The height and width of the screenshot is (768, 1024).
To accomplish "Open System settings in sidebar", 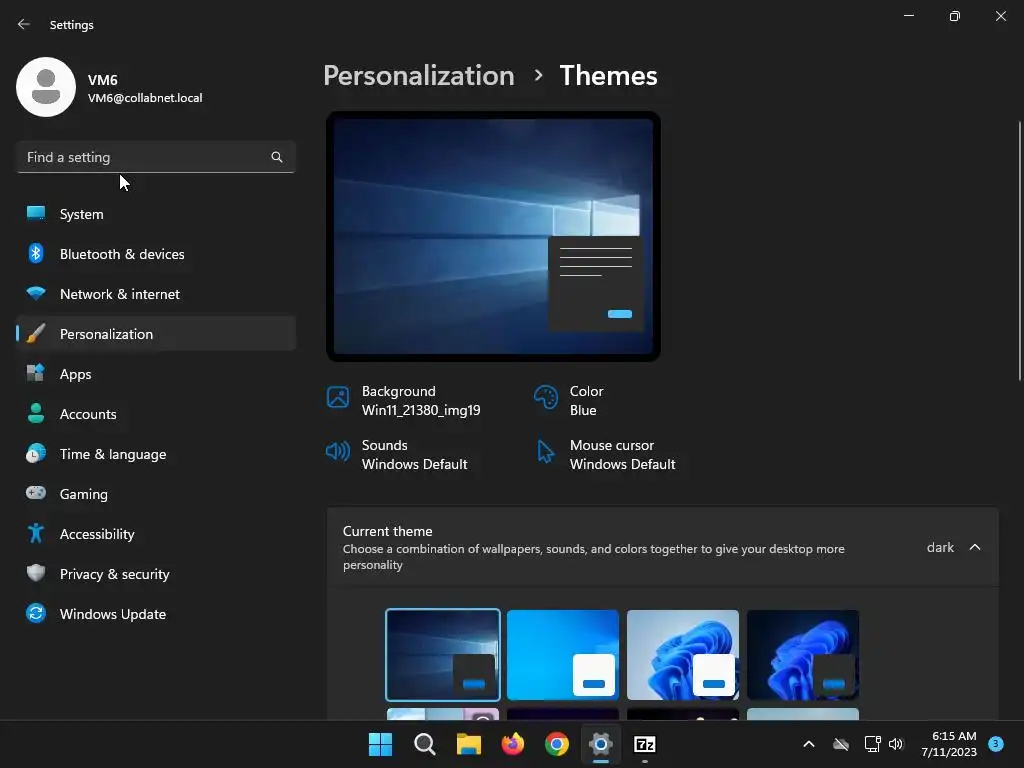I will point(156,214).
